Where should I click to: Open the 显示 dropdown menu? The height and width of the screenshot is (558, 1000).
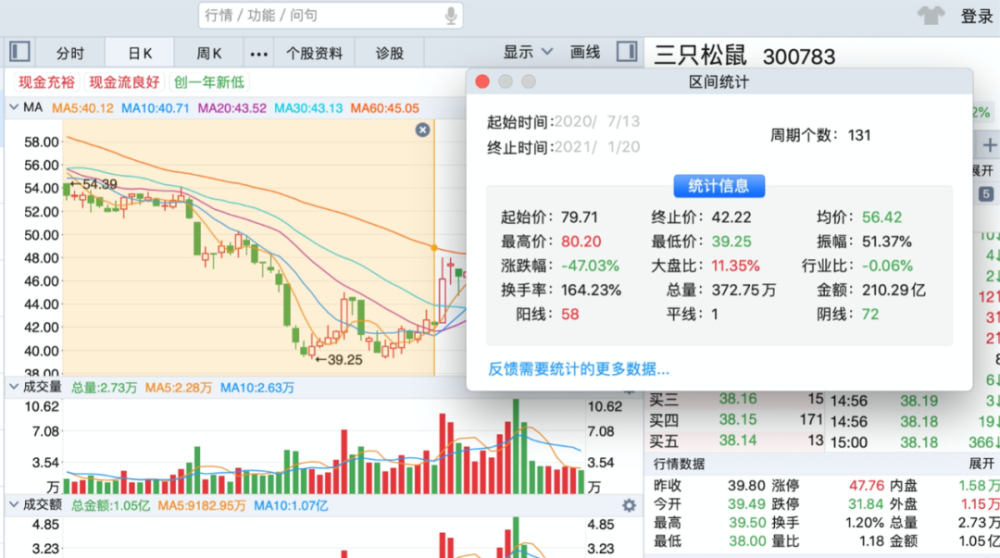528,52
